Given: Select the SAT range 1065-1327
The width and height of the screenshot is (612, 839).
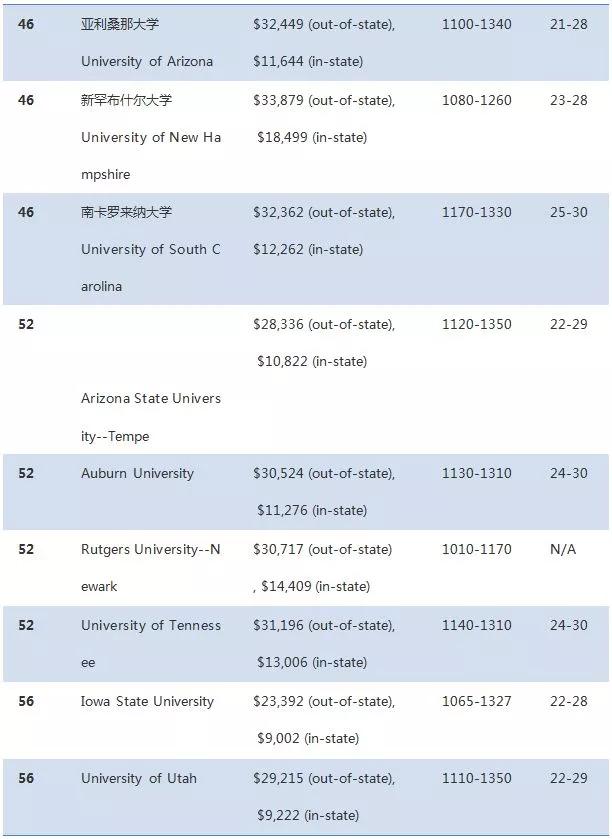Looking at the screenshot, I should tap(476, 701).
